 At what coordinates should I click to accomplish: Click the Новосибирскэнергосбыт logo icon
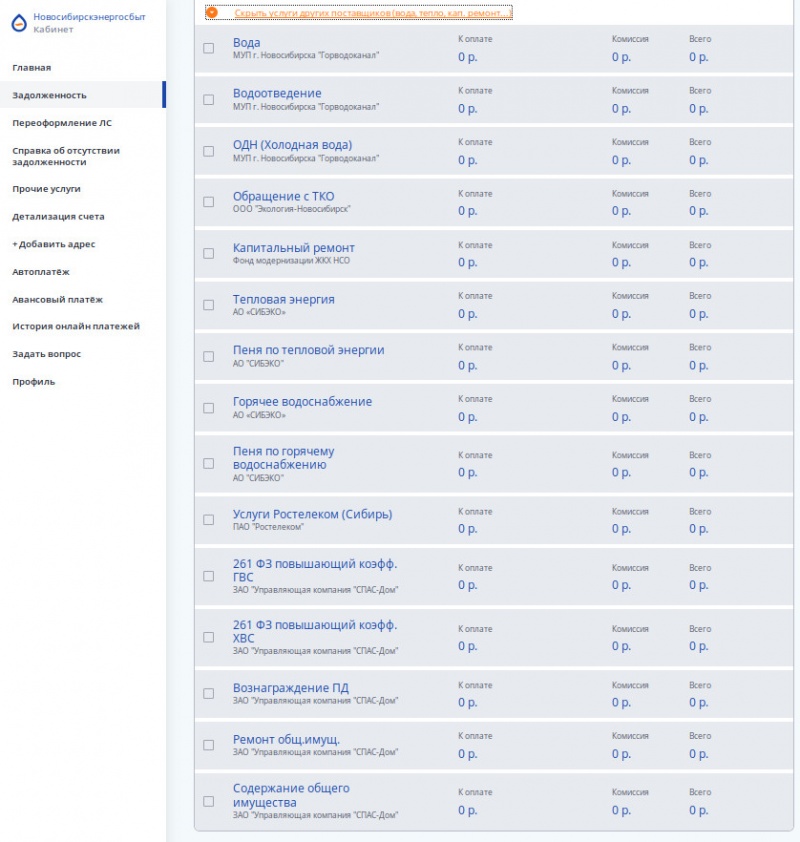click(x=18, y=23)
